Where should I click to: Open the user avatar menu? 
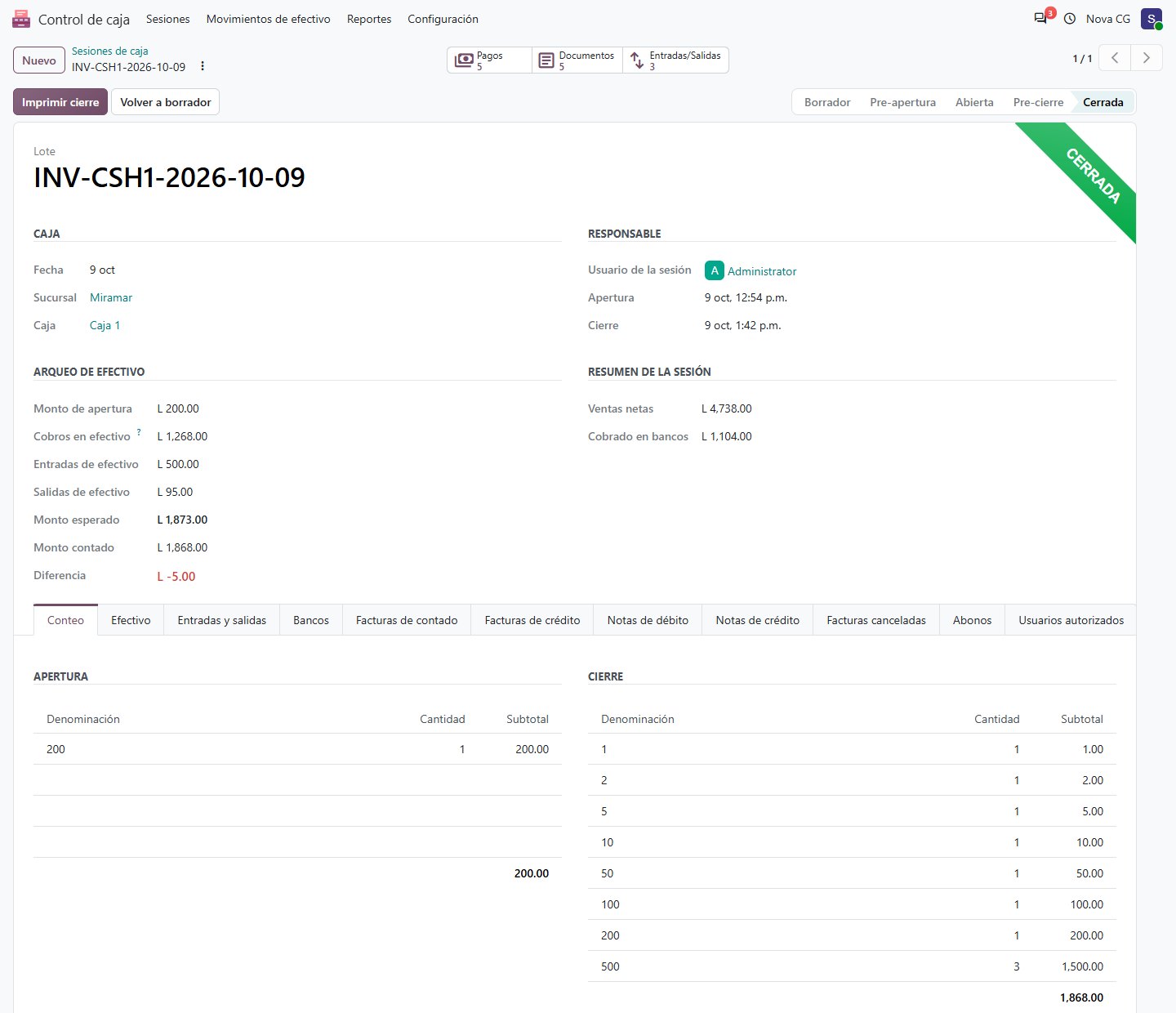[1151, 19]
